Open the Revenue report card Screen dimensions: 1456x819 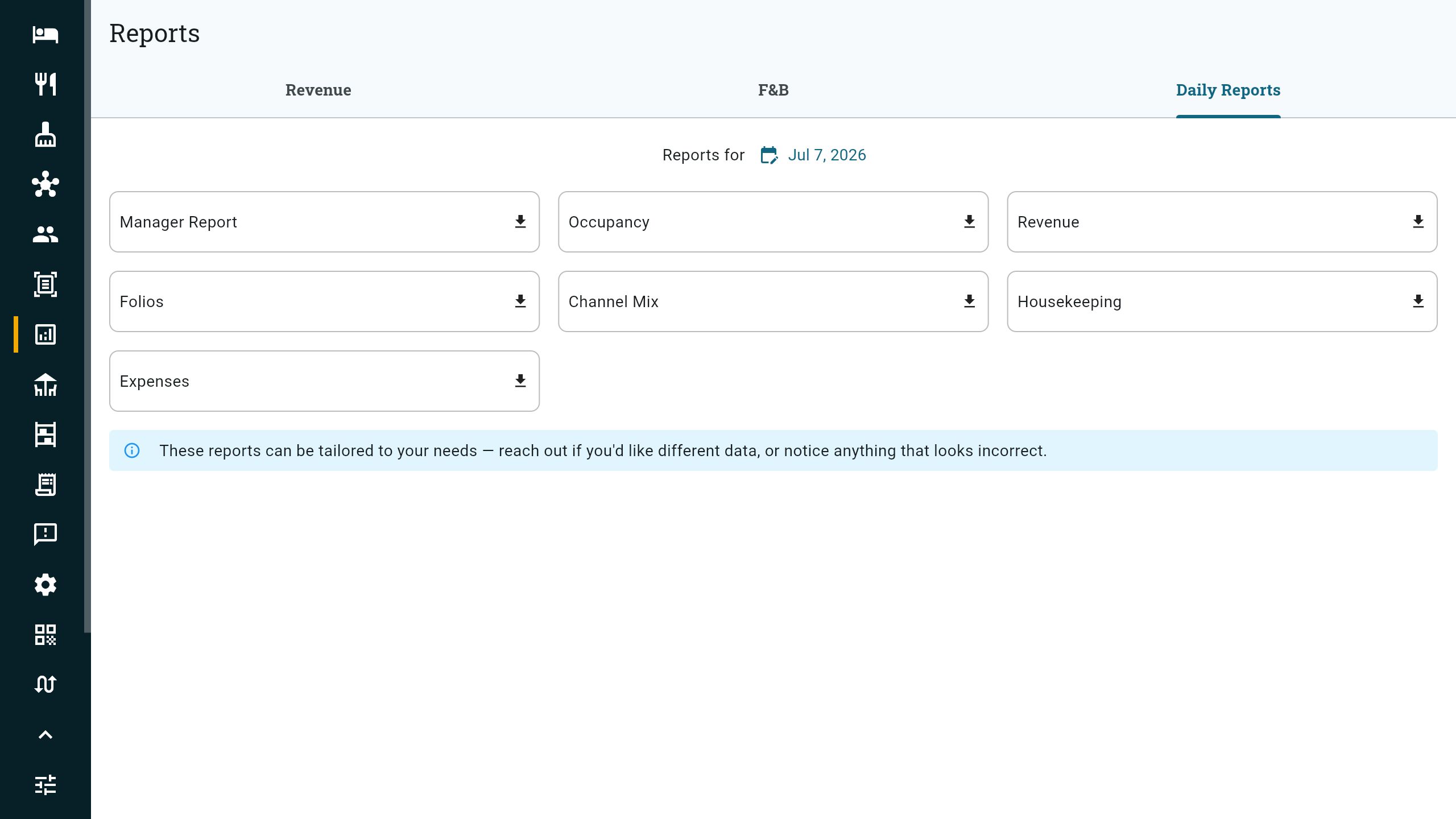[1222, 222]
